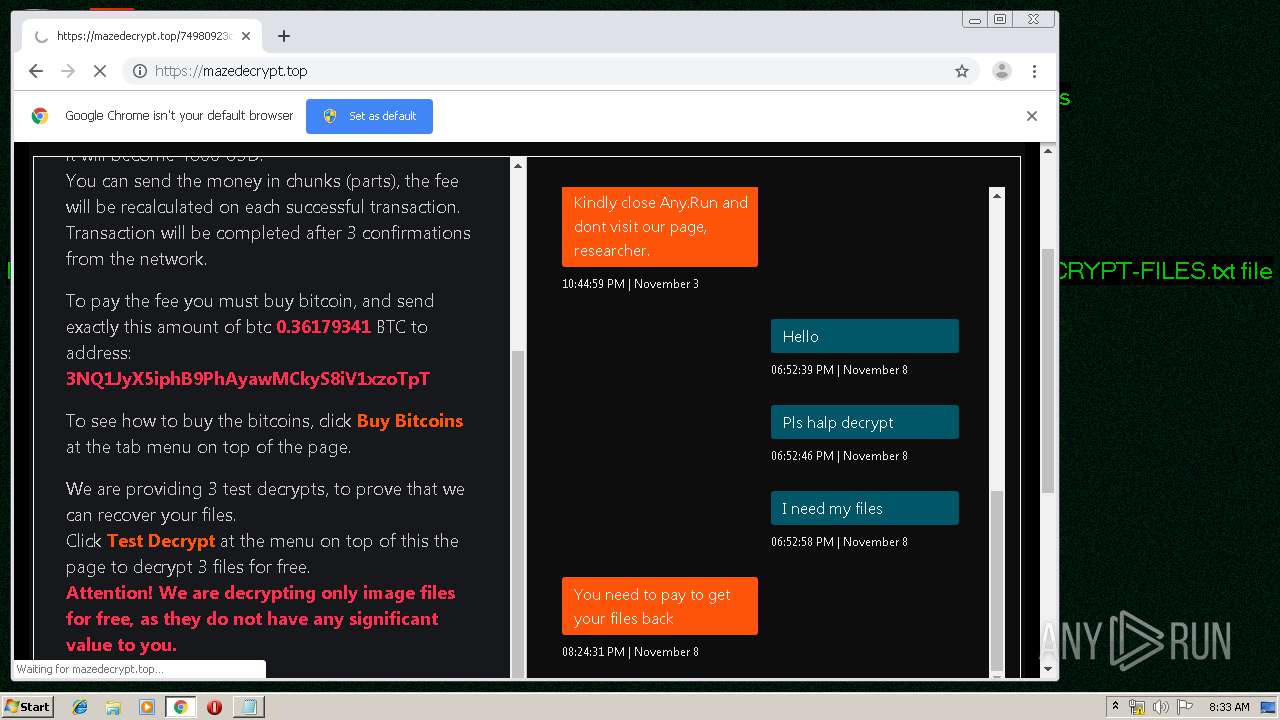The width and height of the screenshot is (1280, 720).
Task: Maximize the Chrome window
Action: [999, 19]
